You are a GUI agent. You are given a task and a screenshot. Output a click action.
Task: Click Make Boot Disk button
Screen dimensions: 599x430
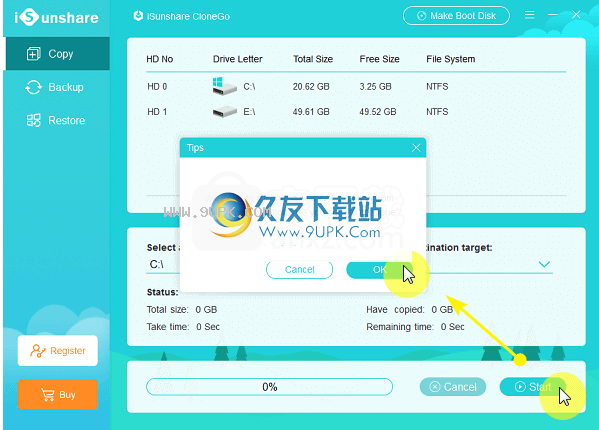coord(456,16)
